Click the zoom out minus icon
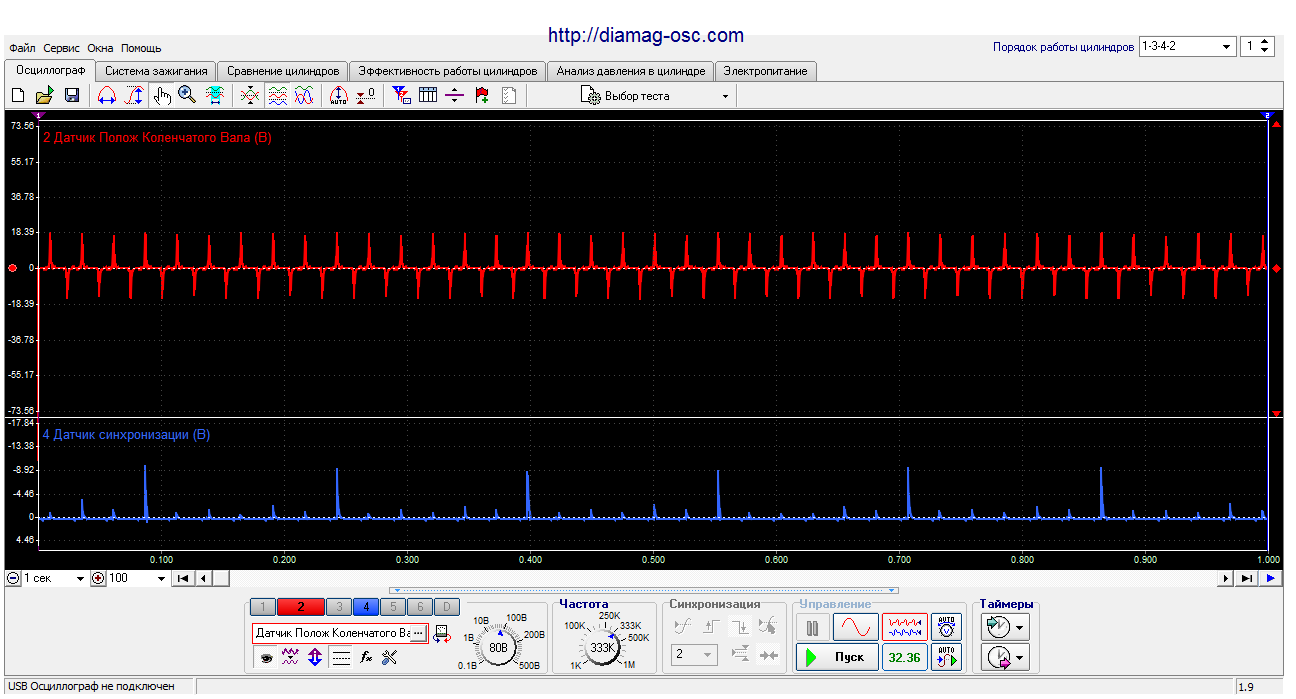Screen dimensions: 1296x699 click(x=12, y=578)
